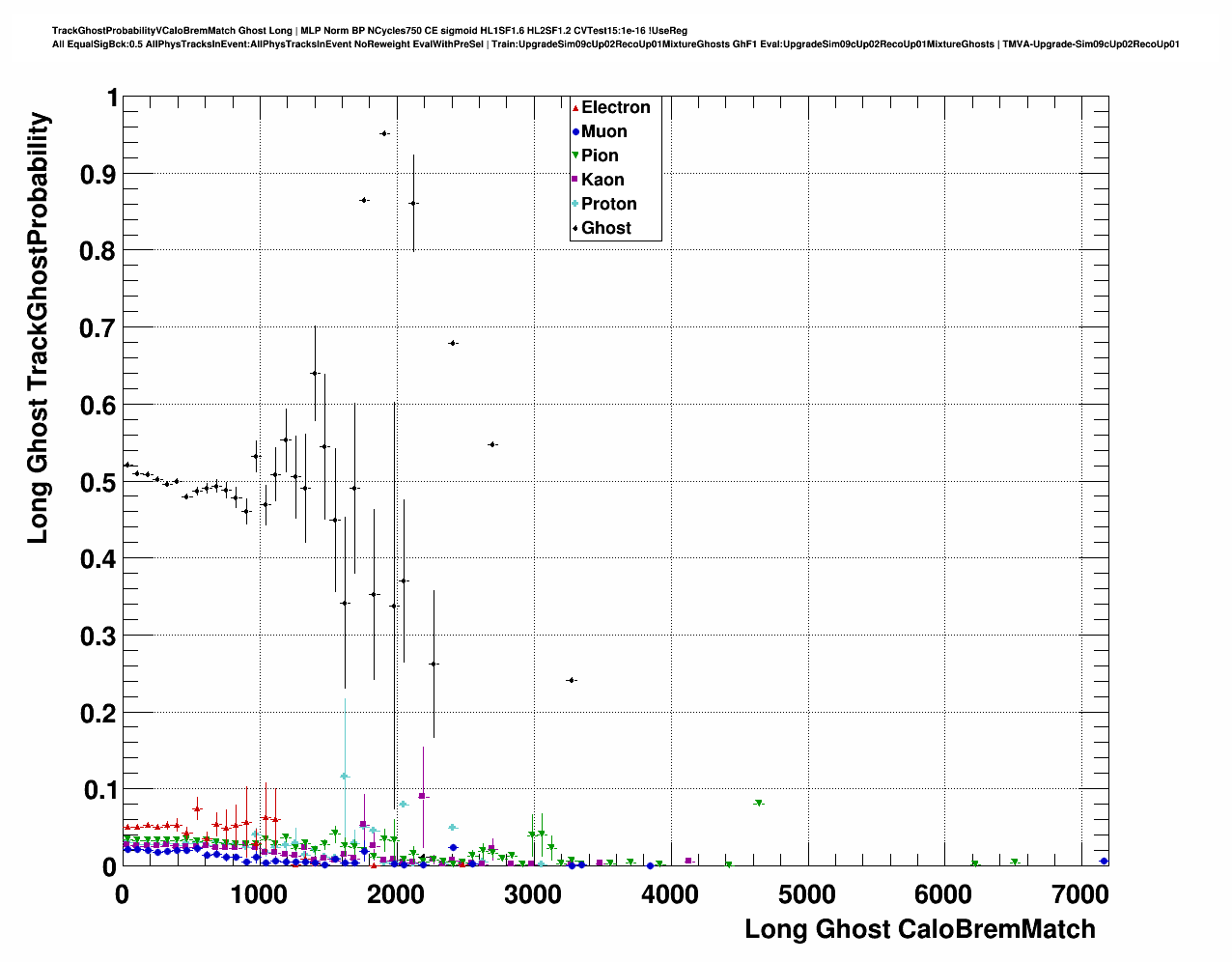Image resolution: width=1232 pixels, height=962 pixels.
Task: Click the highest Ghost data point near 0.95
Action: (384, 133)
